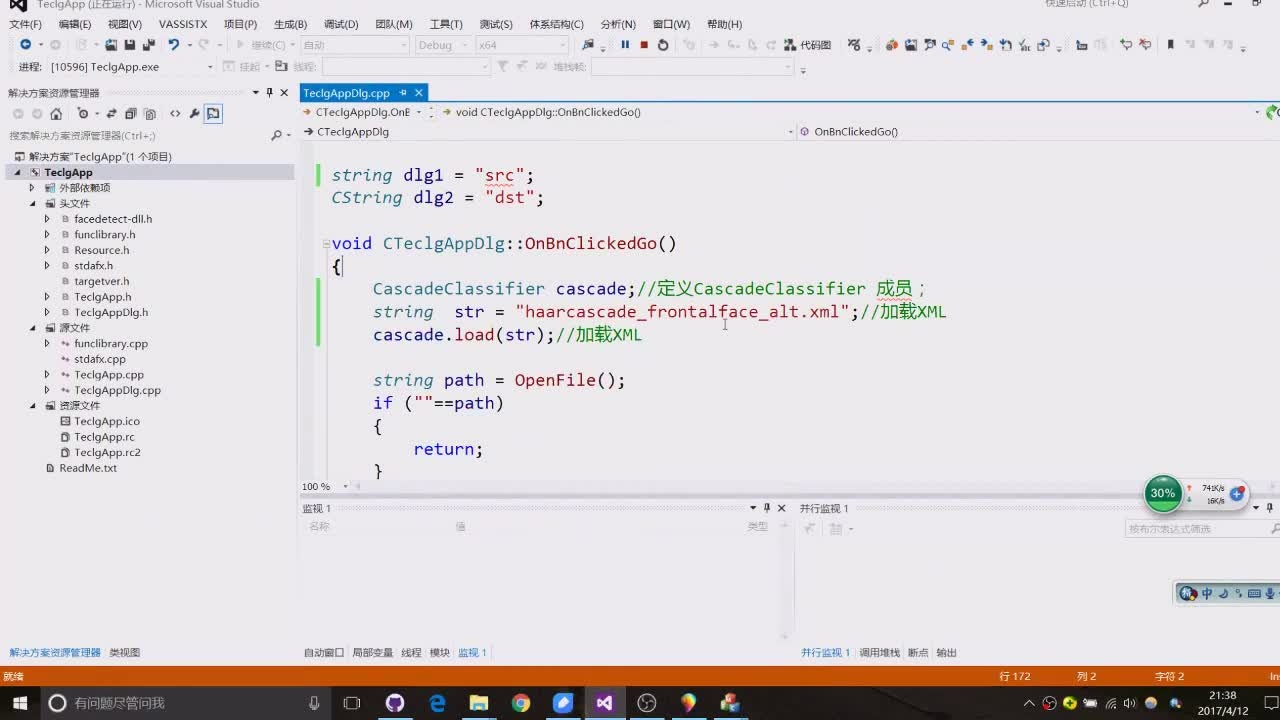The height and width of the screenshot is (720, 1280).
Task: Select TeclgAppDlg.cpp in Solution Explorer
Action: pyautogui.click(x=117, y=390)
